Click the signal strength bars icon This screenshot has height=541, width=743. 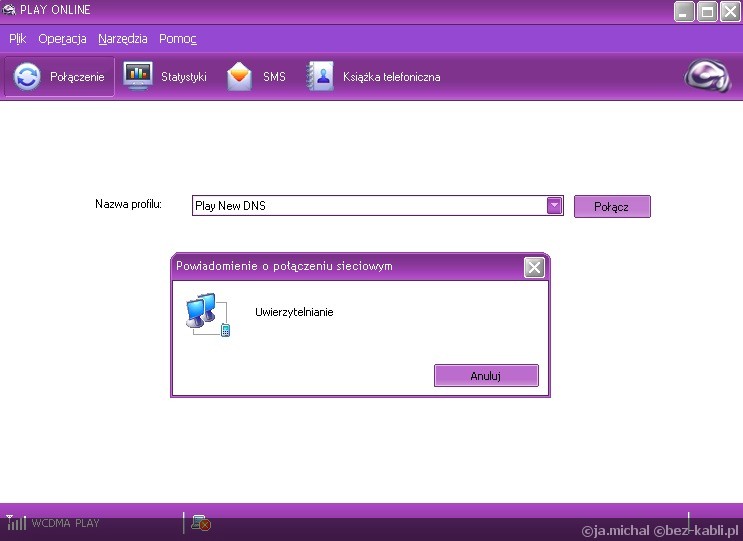click(x=16, y=522)
